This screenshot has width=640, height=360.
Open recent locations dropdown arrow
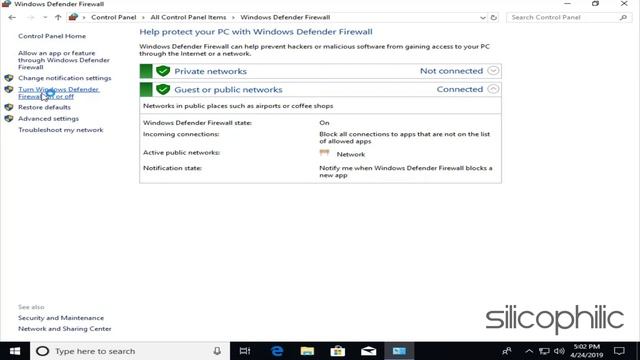point(45,18)
